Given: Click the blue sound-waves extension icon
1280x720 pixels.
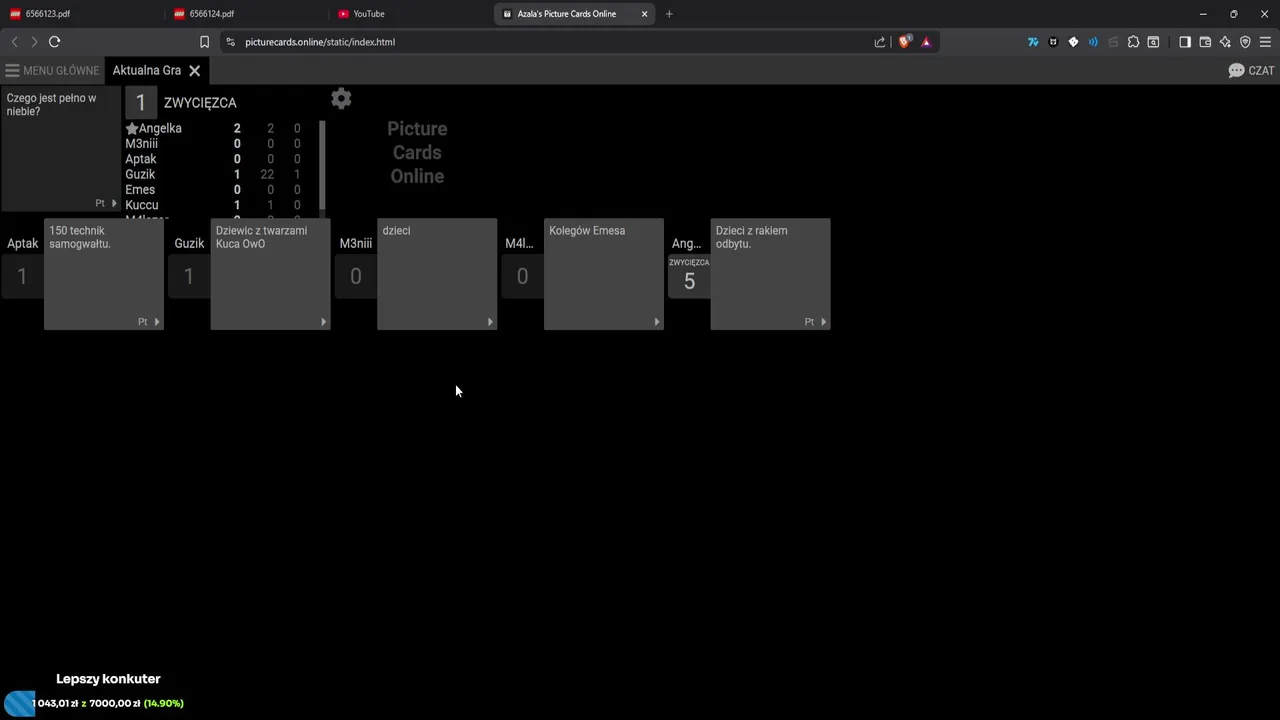Looking at the screenshot, I should (x=1093, y=42).
